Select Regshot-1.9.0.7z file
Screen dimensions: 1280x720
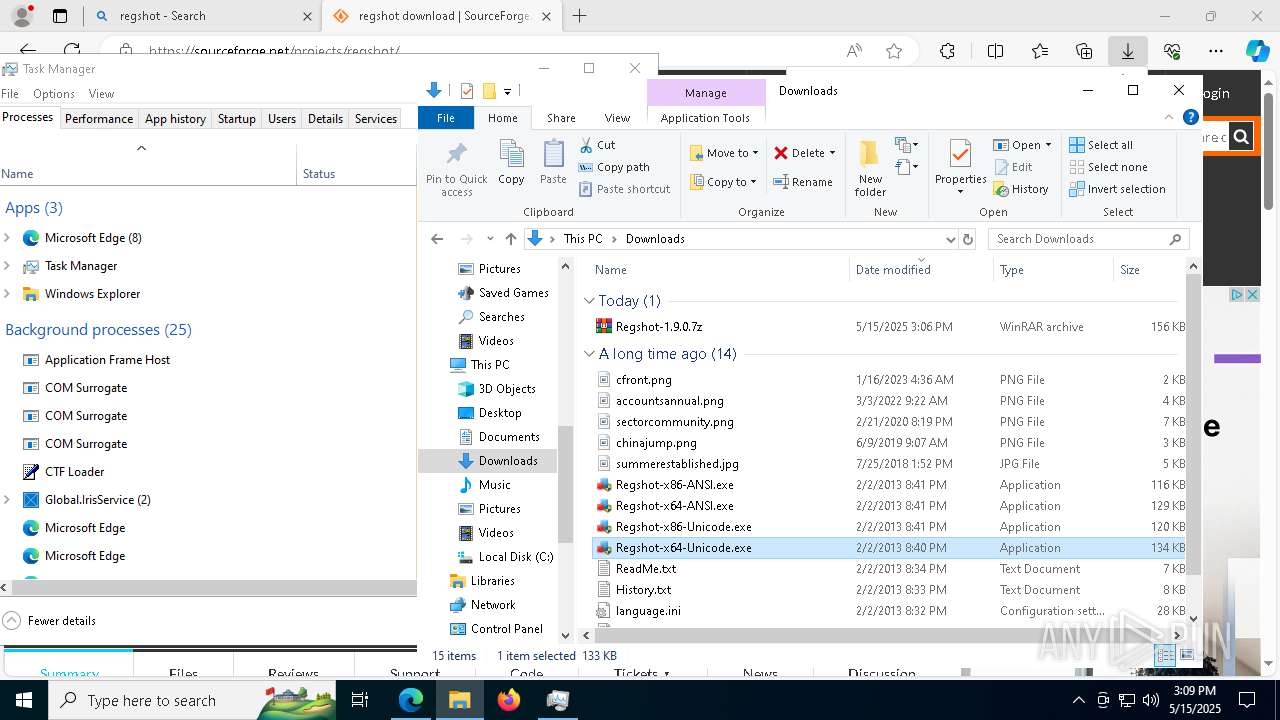coord(659,327)
